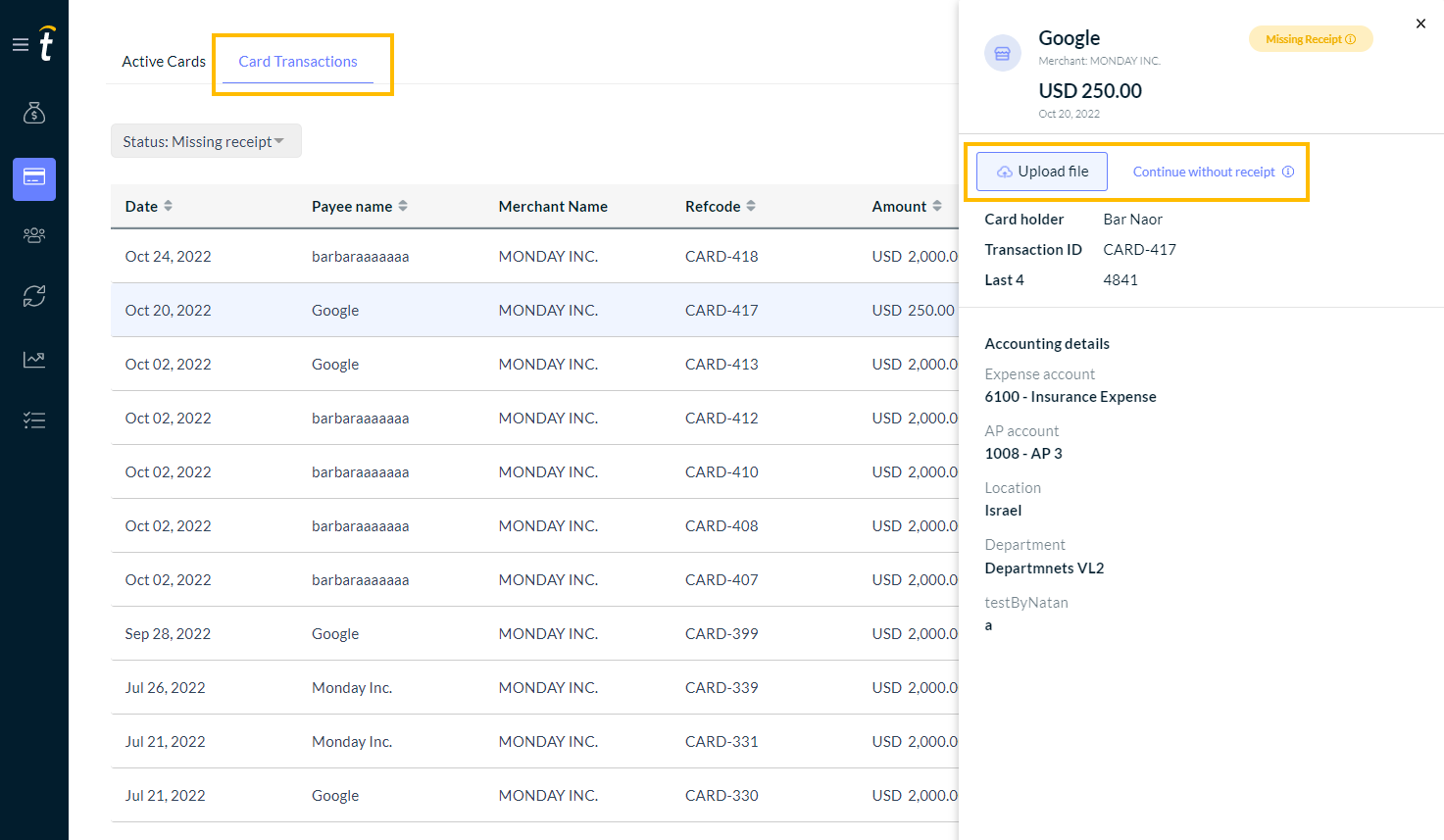Click Transaction ID value CARD-417 in panel
1444x840 pixels.
click(1139, 249)
